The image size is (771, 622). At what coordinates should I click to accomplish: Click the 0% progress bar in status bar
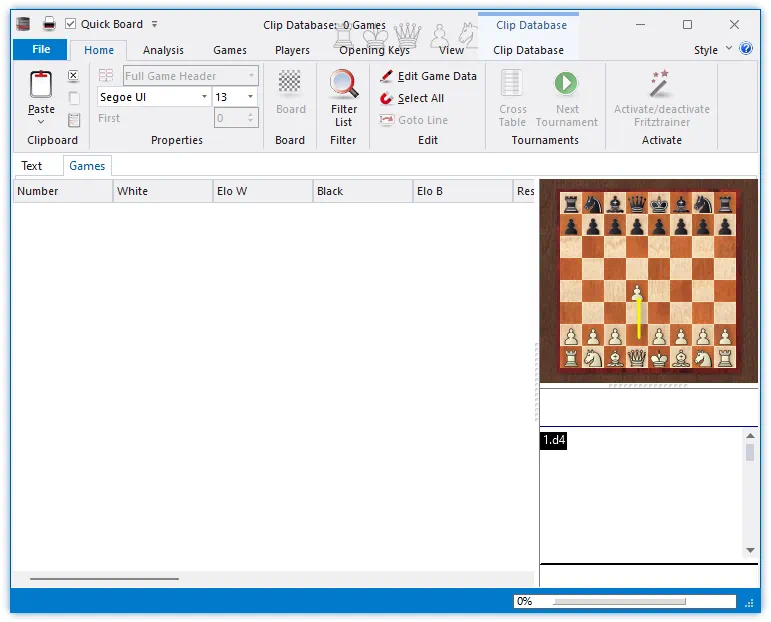(624, 601)
